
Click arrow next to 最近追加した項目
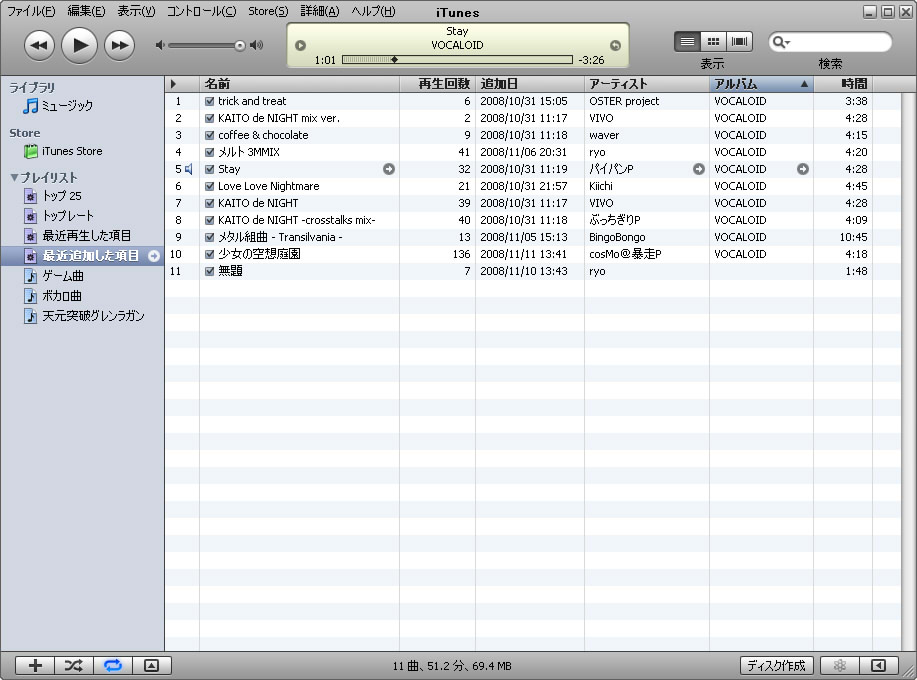point(154,256)
